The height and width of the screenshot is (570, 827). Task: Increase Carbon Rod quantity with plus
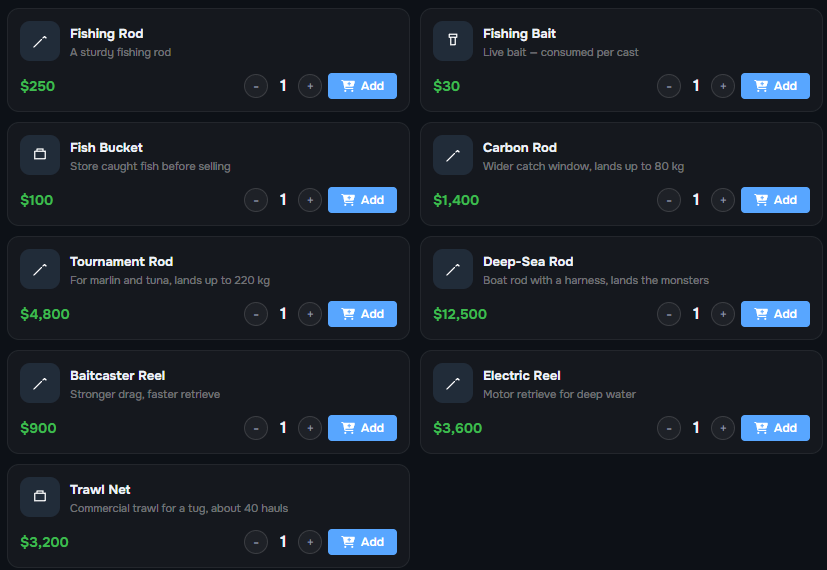(723, 200)
